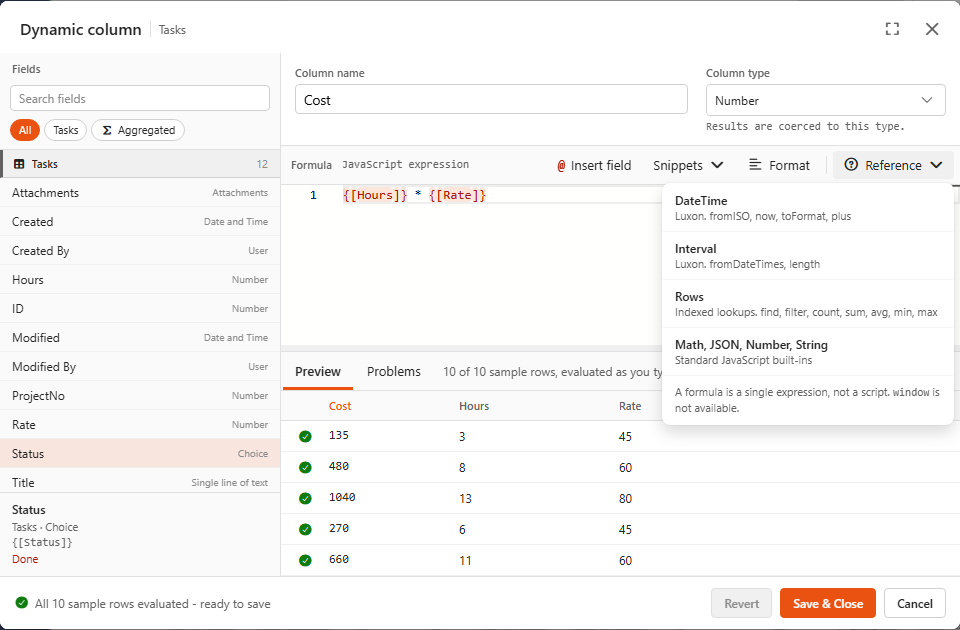Viewport: 960px width, 630px height.
Task: Select the Created By field
Action: [140, 251]
